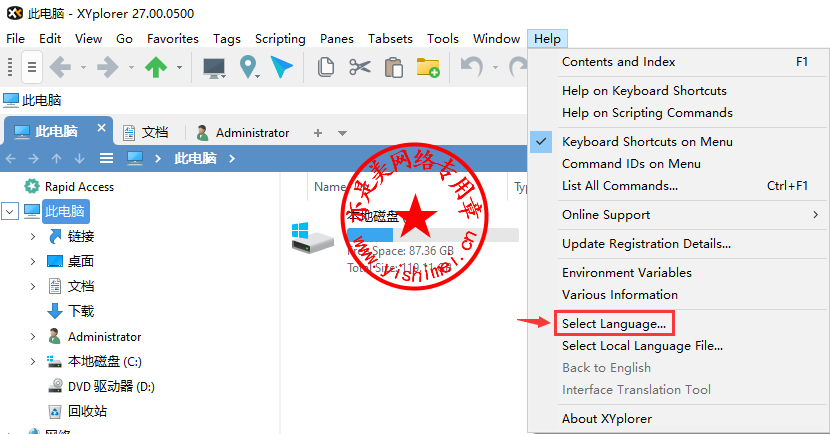
Task: Switch to the 文档 tab
Action: [x=146, y=132]
